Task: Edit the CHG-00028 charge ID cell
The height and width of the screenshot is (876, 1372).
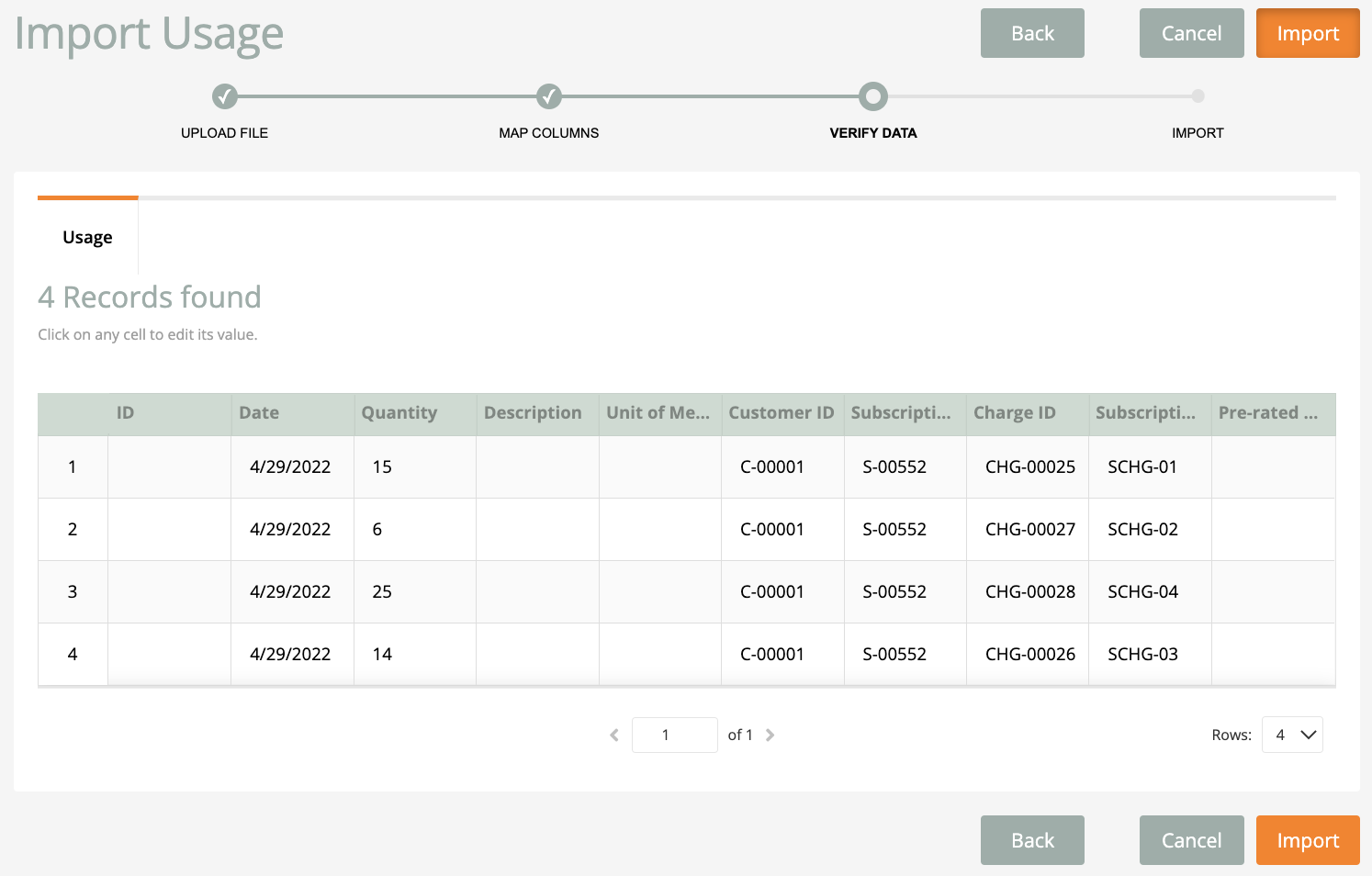Action: (1028, 591)
